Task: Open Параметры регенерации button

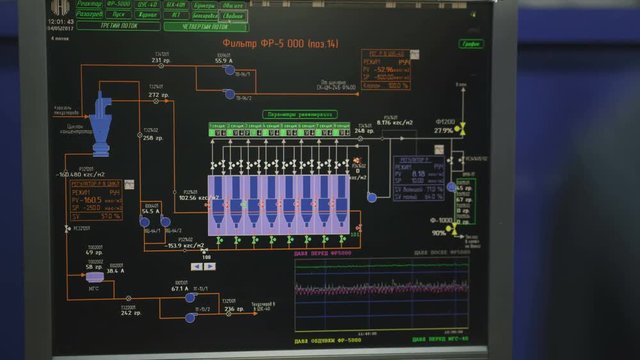Action: click(300, 114)
